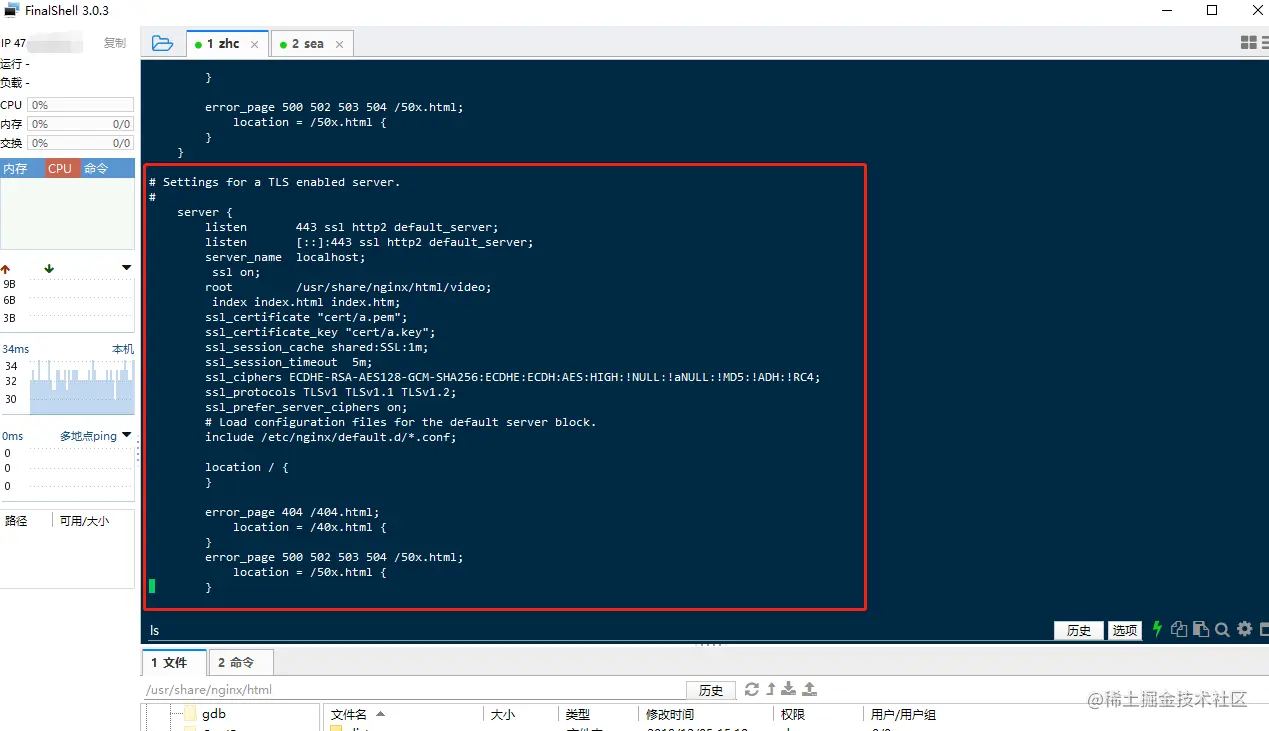Minimize the FinalShell window
Viewport: 1269px width, 731px height.
pos(1166,10)
